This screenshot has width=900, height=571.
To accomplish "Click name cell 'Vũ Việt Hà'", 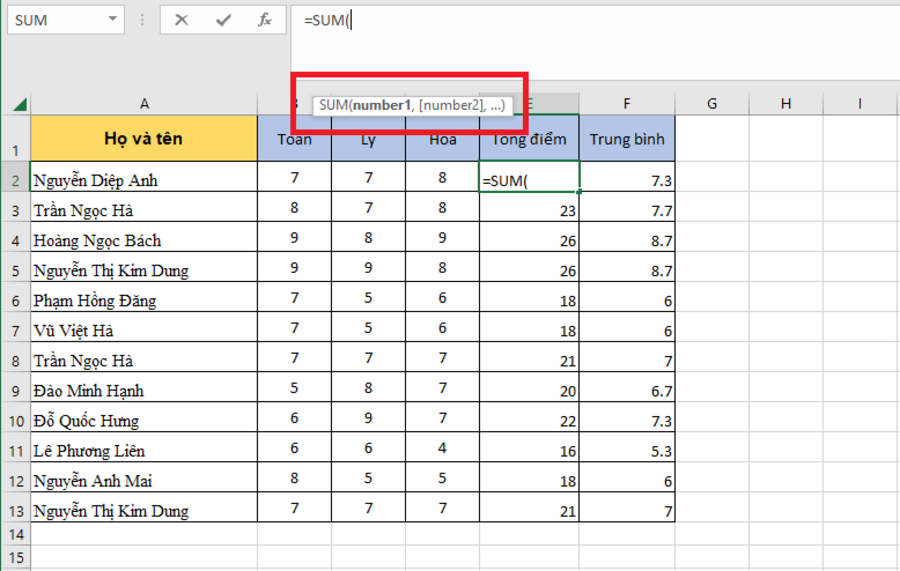I will click(x=143, y=327).
